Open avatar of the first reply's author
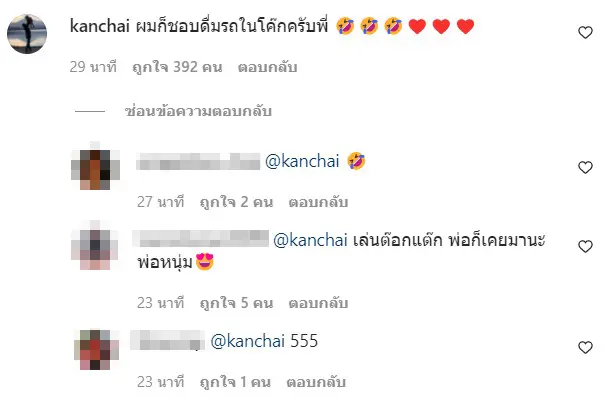Image resolution: width=605 pixels, height=407 pixels. (x=95, y=166)
